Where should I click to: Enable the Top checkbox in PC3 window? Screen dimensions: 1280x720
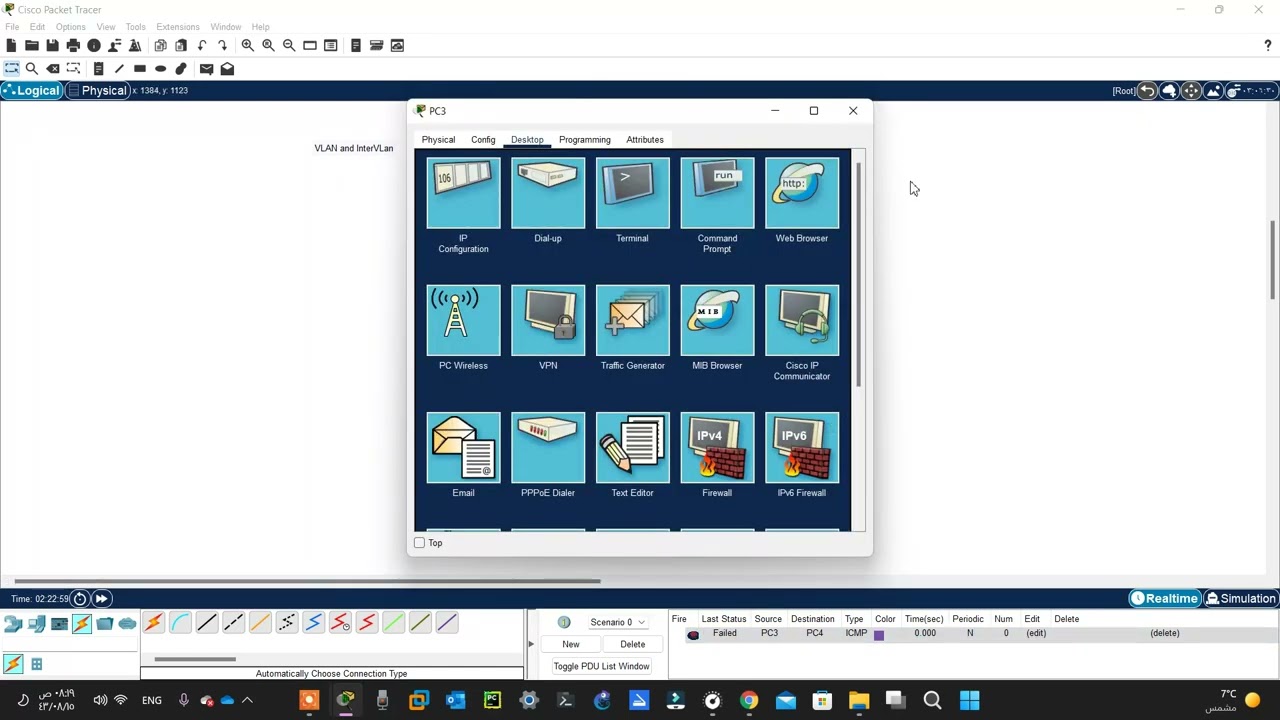420,543
